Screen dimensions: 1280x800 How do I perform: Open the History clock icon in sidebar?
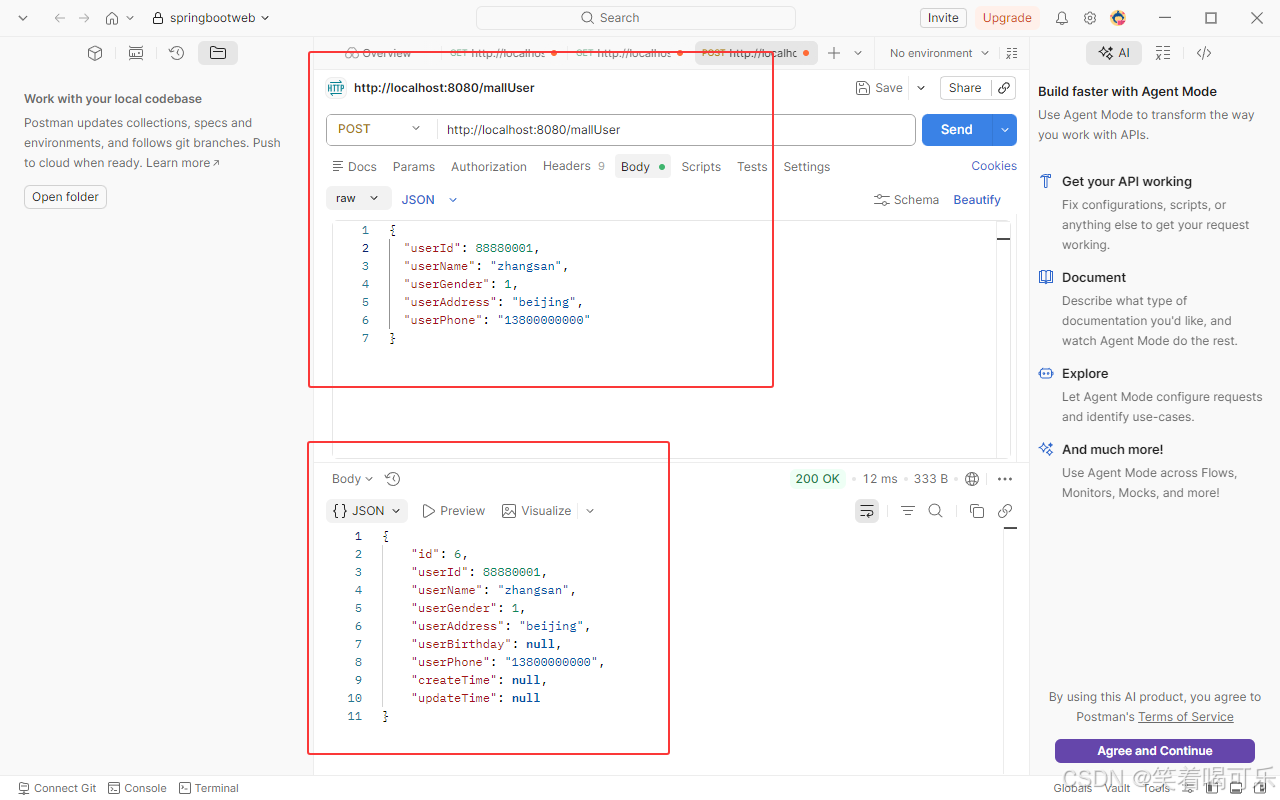(x=177, y=53)
